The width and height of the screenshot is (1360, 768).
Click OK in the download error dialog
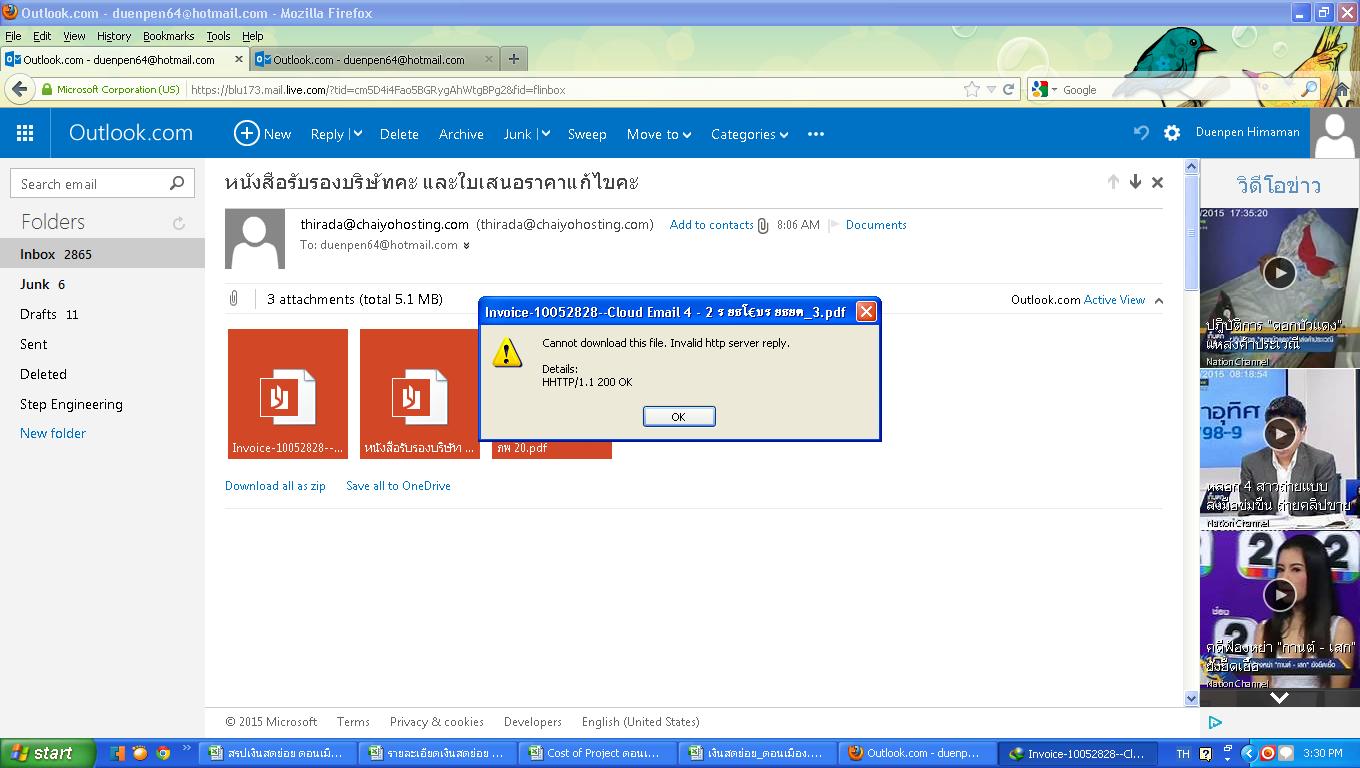point(678,416)
